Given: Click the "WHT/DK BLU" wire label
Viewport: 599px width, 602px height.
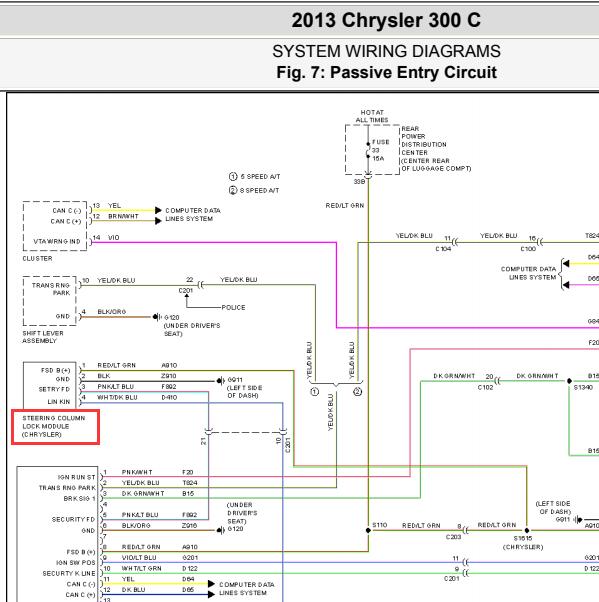Looking at the screenshot, I should click(x=117, y=397).
